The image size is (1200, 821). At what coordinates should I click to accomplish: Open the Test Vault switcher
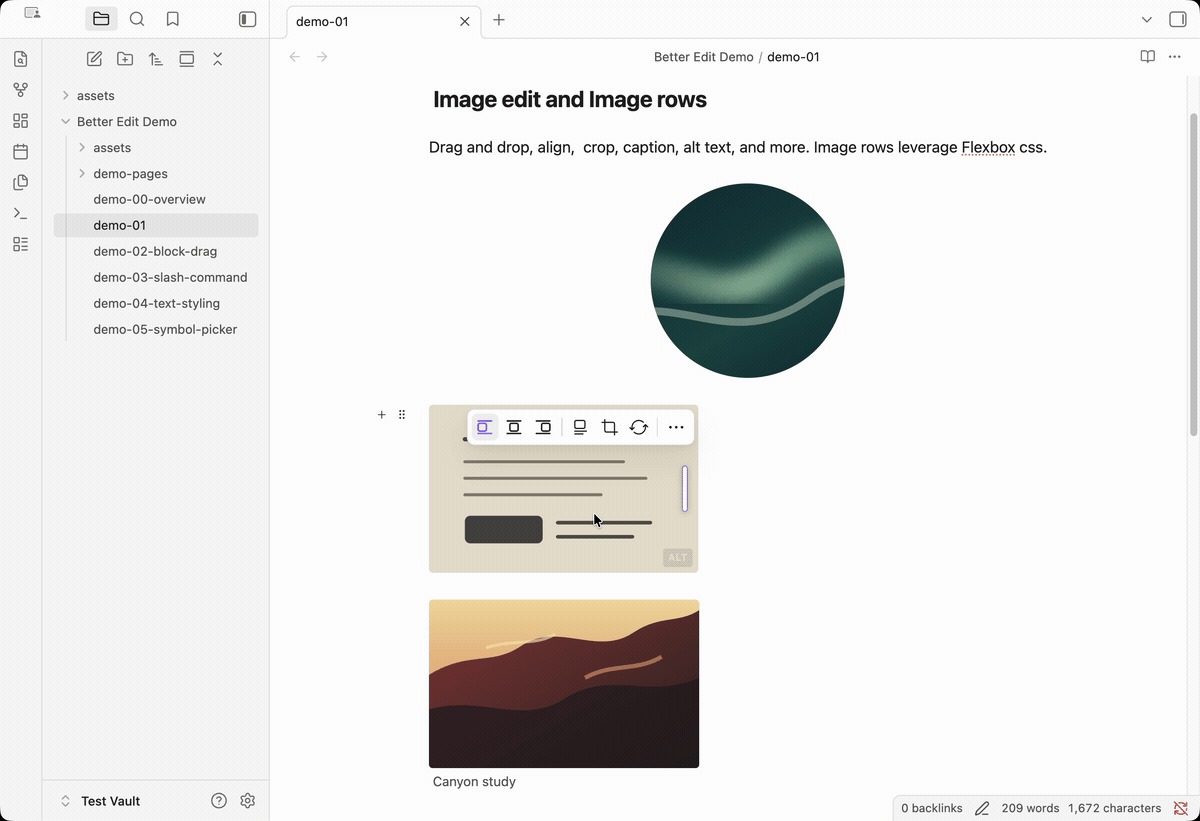pyautogui.click(x=101, y=801)
